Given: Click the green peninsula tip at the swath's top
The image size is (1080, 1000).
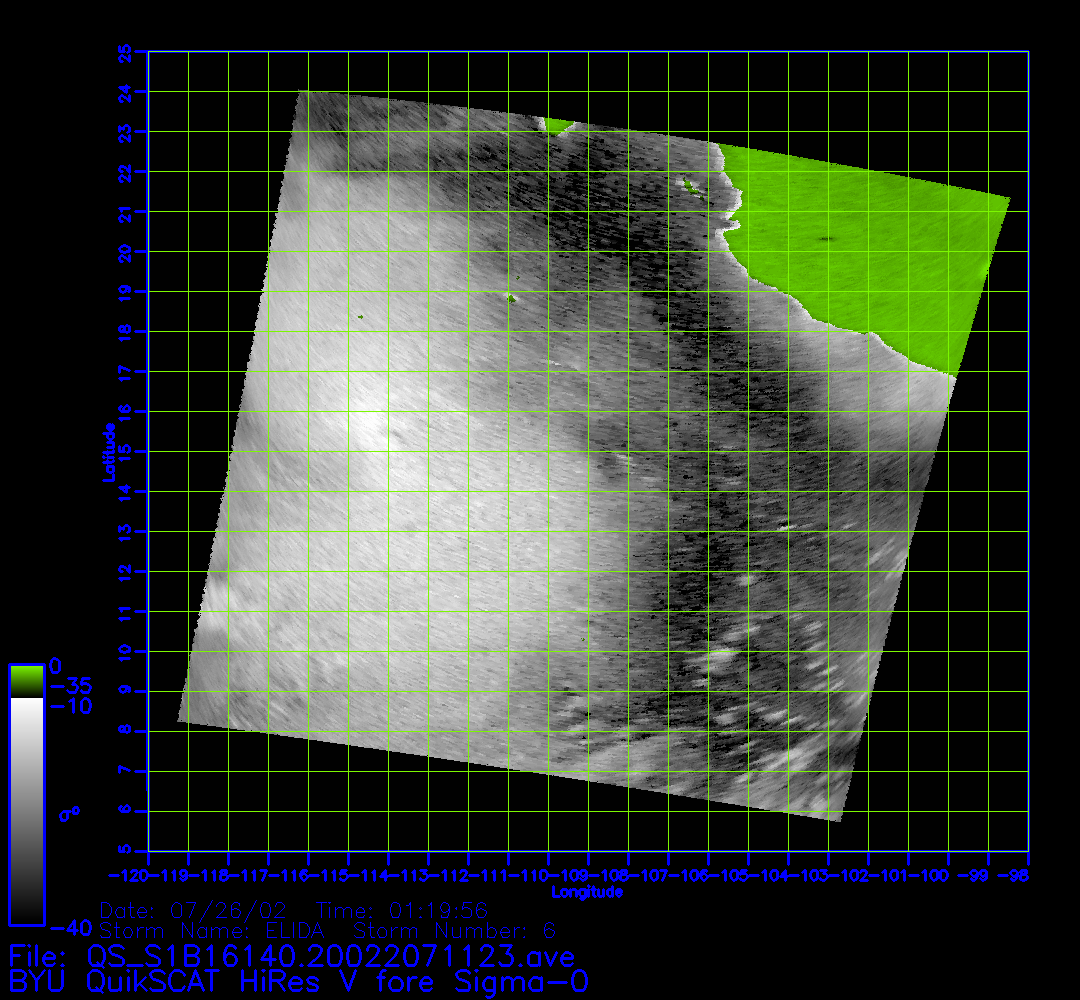Looking at the screenshot, I should point(557,125).
